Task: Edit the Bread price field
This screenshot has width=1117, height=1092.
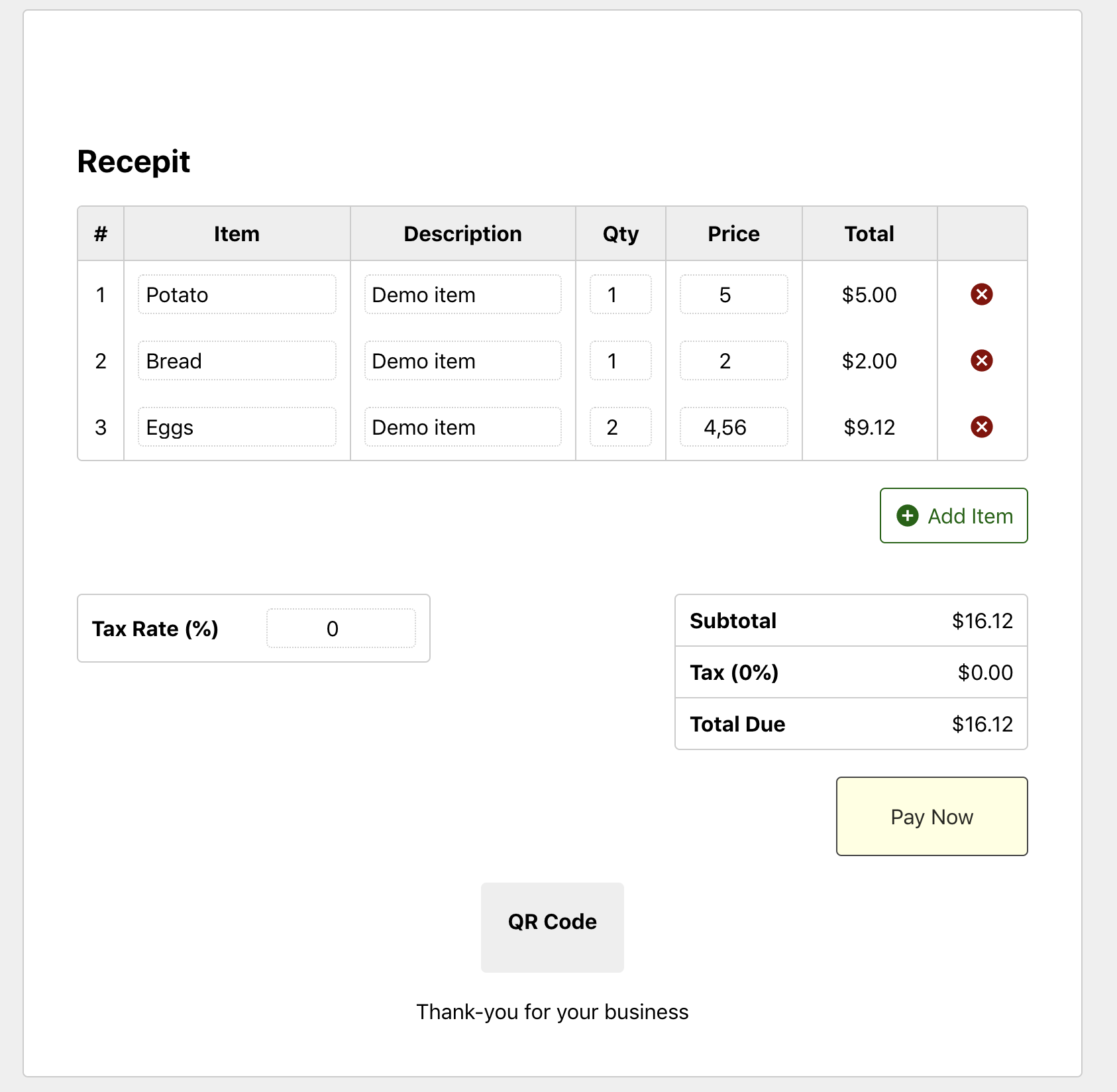Action: tap(733, 360)
